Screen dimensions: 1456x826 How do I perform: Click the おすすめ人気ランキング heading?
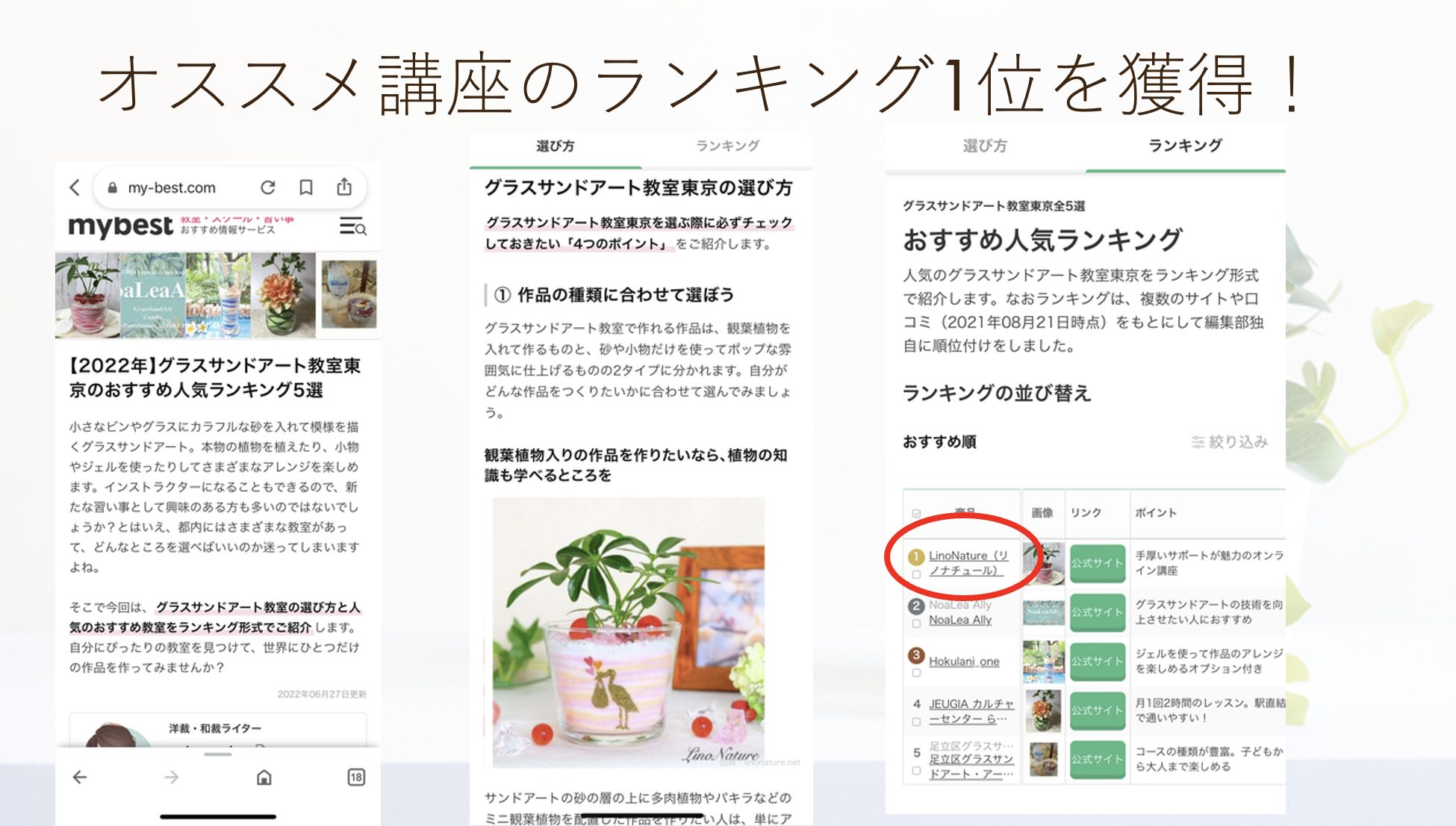point(1042,240)
